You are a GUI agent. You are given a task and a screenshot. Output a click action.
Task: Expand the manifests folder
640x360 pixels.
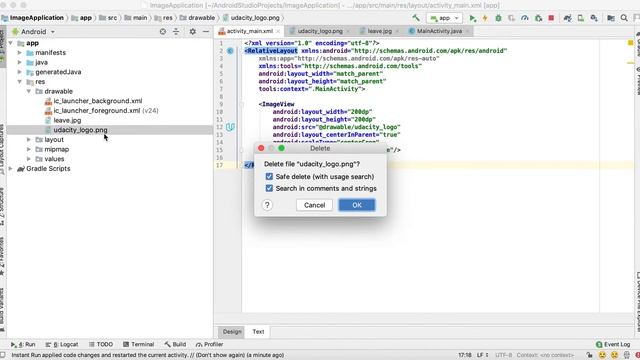(x=20, y=53)
